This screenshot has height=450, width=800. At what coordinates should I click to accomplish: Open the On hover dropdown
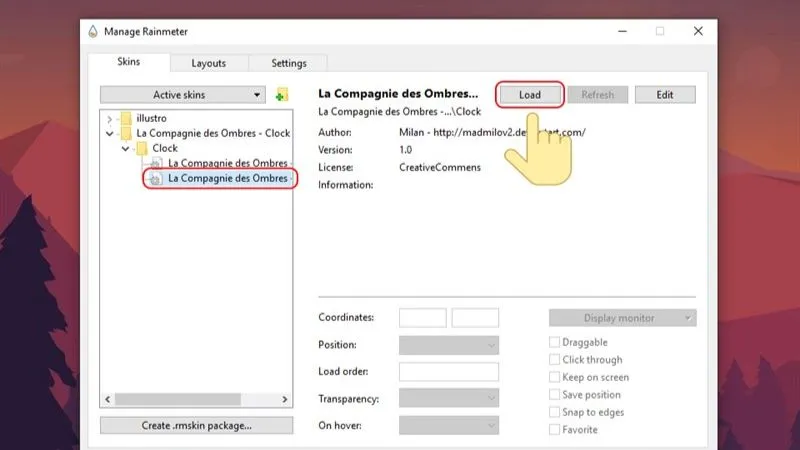[x=449, y=425]
